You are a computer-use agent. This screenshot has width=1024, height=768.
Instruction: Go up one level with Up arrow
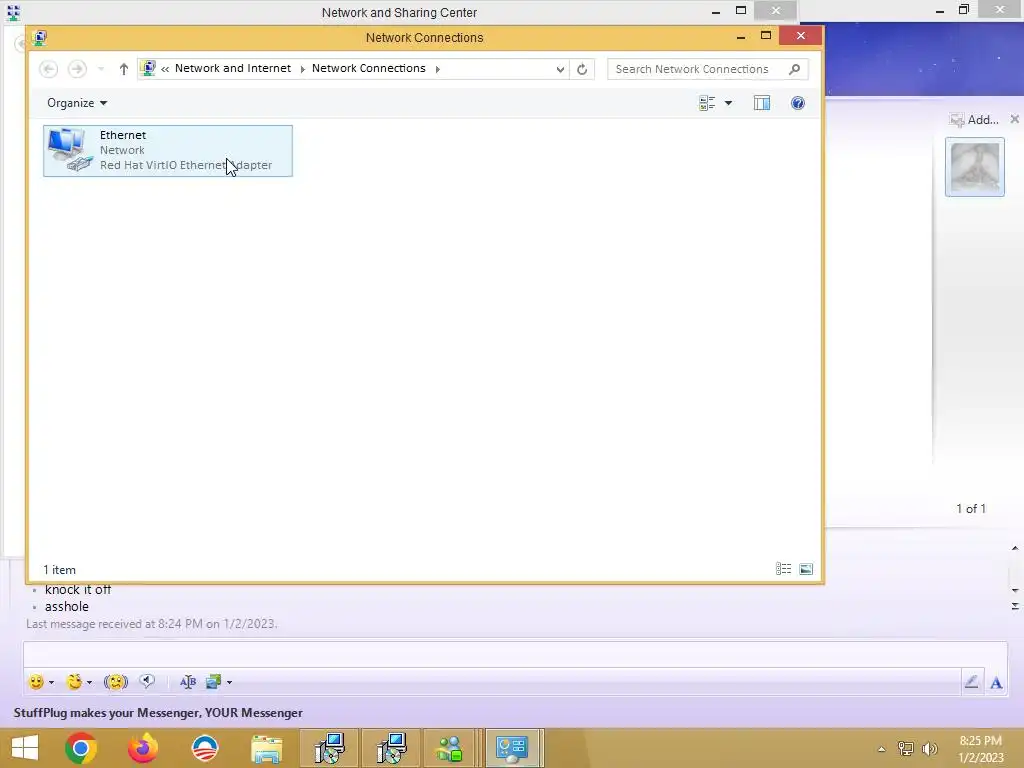point(123,69)
